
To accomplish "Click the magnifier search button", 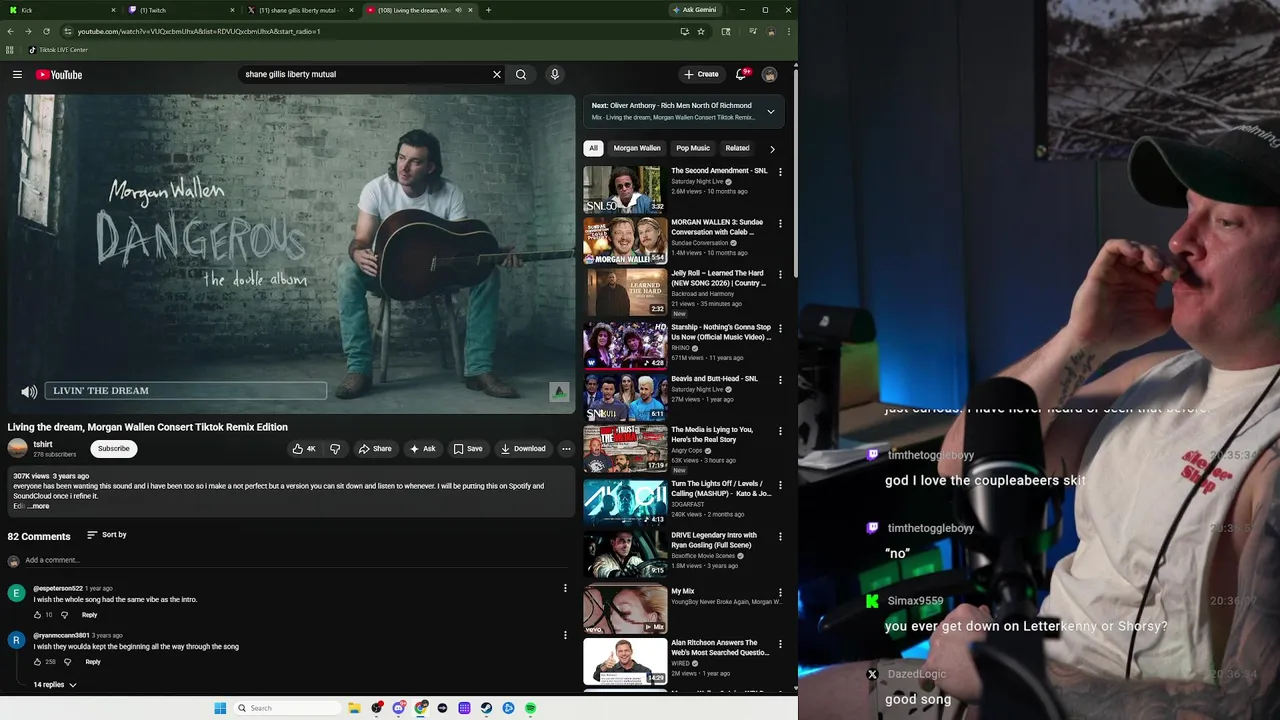I will 521,74.
